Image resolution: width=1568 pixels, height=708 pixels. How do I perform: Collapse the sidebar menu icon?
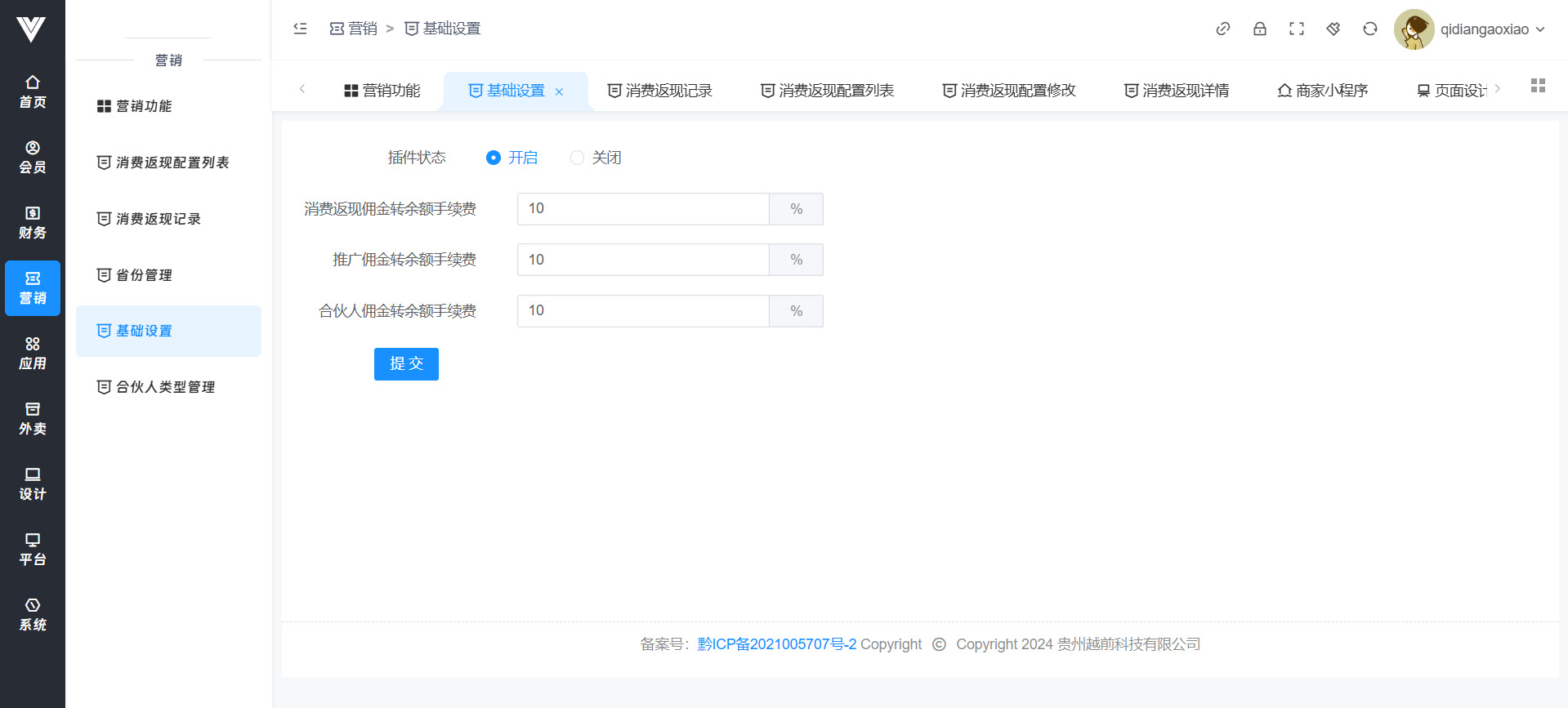[300, 29]
